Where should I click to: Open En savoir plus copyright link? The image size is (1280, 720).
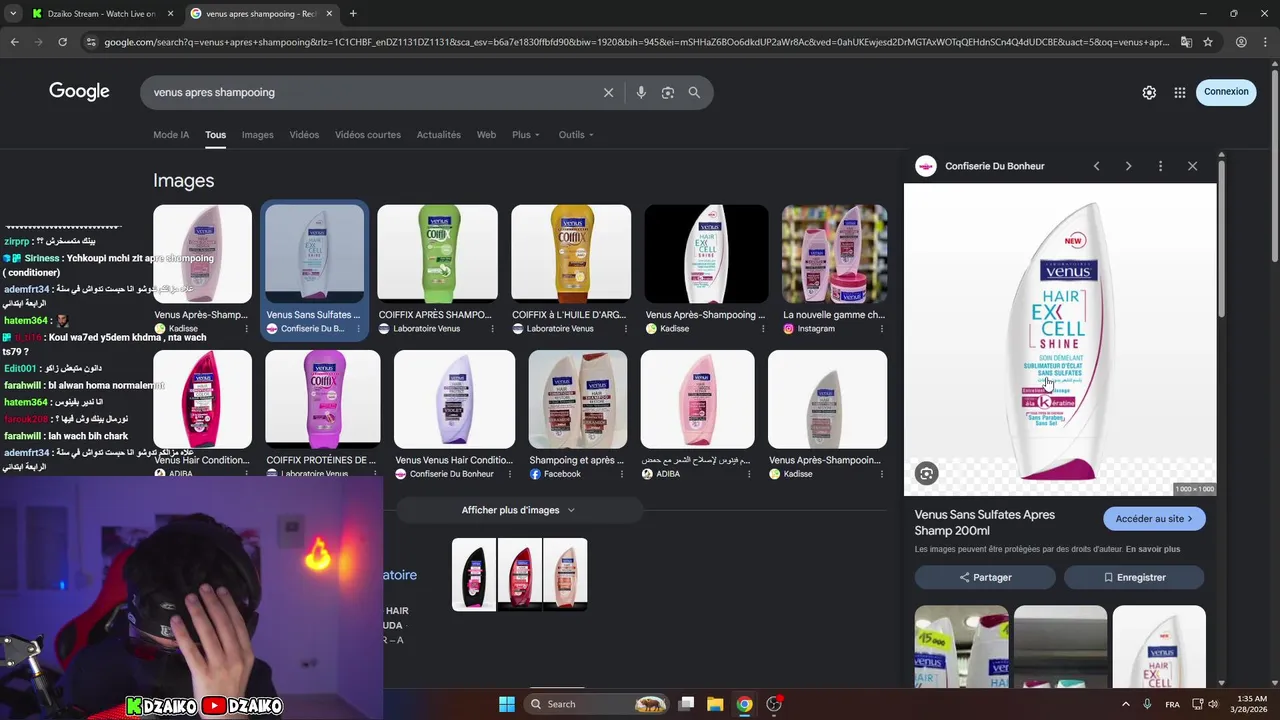pos(1153,549)
